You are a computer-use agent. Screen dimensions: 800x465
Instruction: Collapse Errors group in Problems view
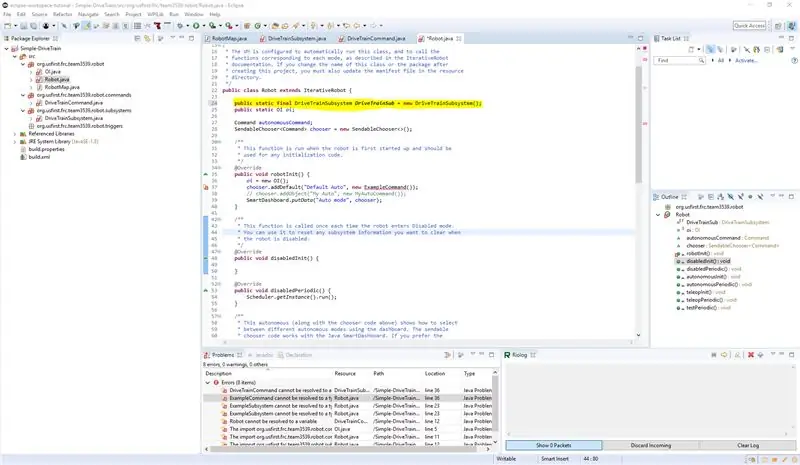click(x=208, y=382)
